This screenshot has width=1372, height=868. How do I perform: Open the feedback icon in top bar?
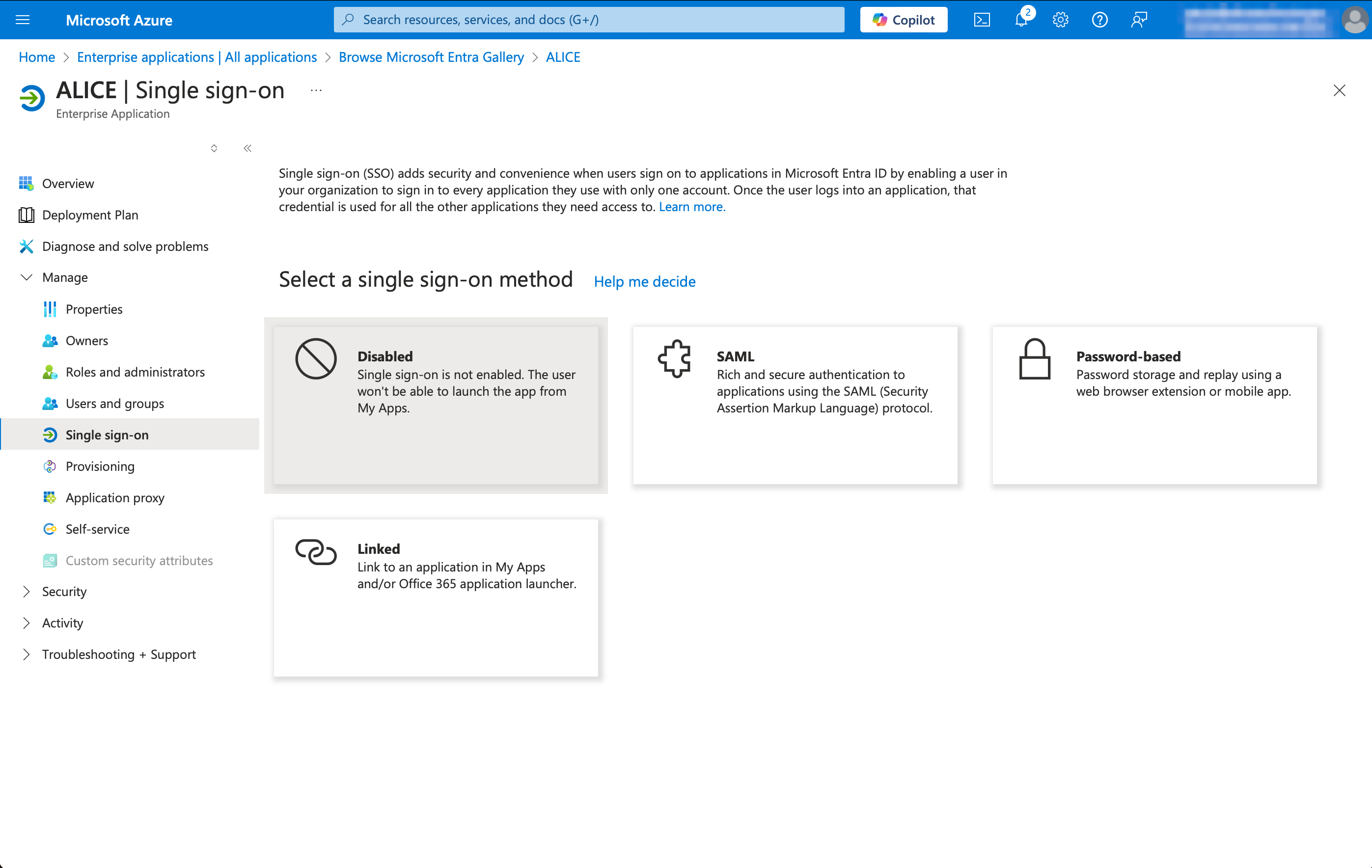coord(1139,20)
